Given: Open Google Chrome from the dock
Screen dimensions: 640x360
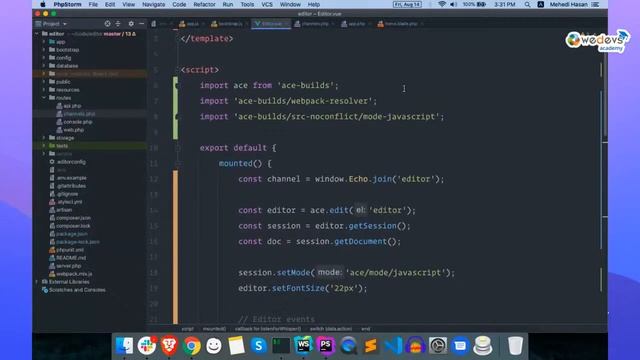Looking at the screenshot, I should click(191, 346).
